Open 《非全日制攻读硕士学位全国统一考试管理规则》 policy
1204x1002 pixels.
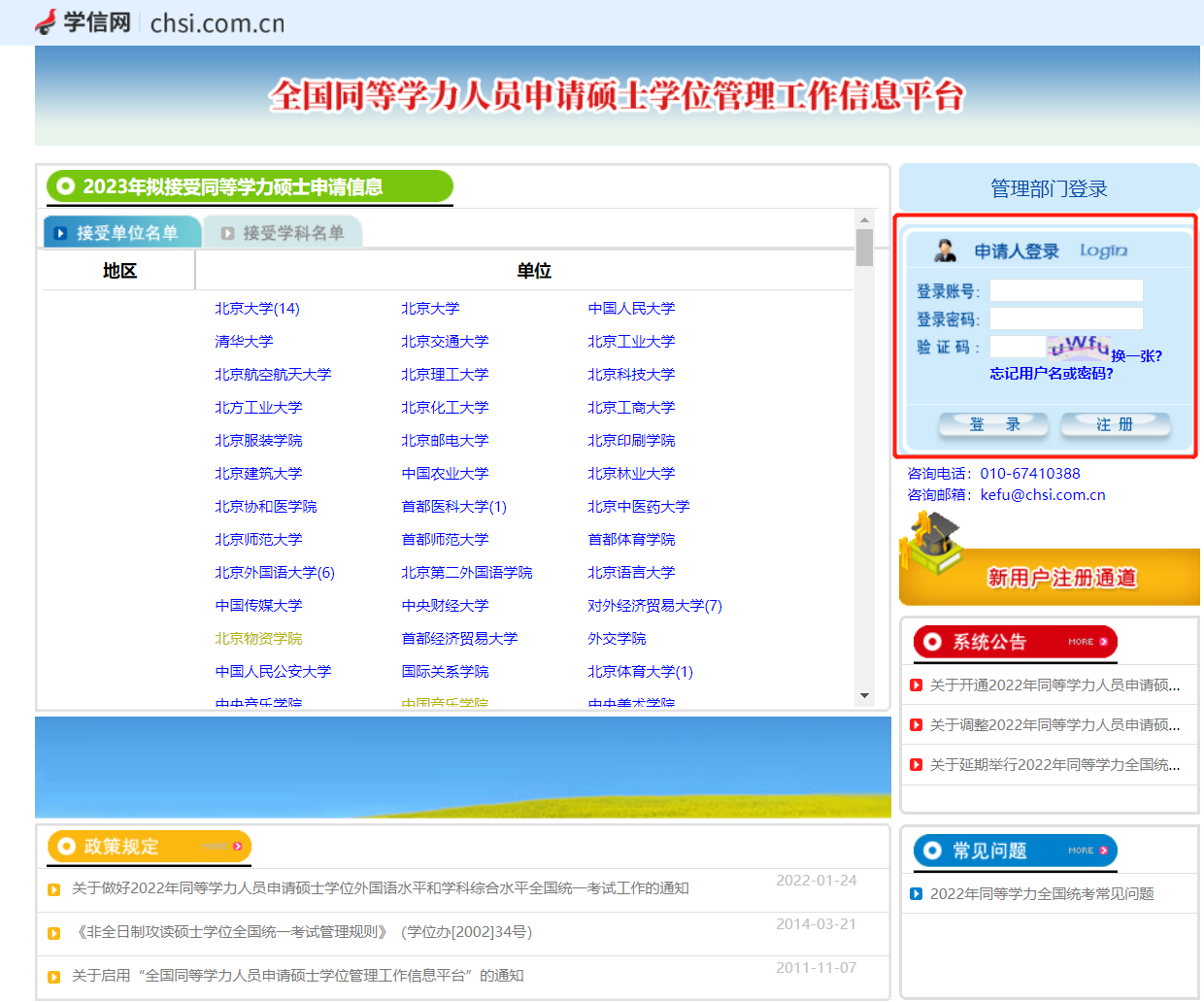point(302,932)
